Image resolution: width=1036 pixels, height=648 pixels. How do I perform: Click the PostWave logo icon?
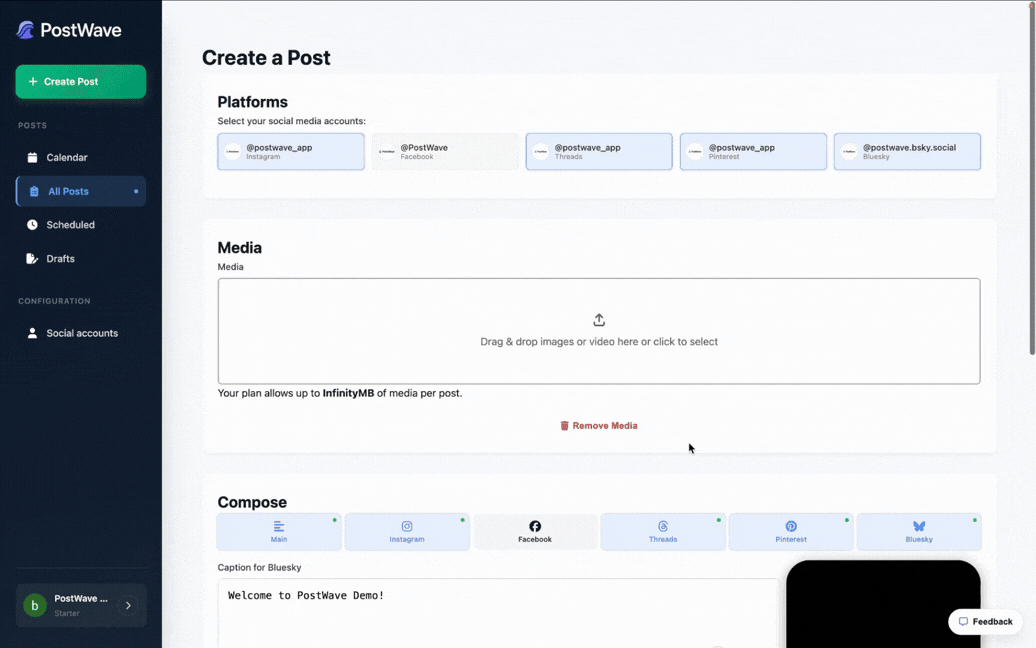click(x=26, y=30)
